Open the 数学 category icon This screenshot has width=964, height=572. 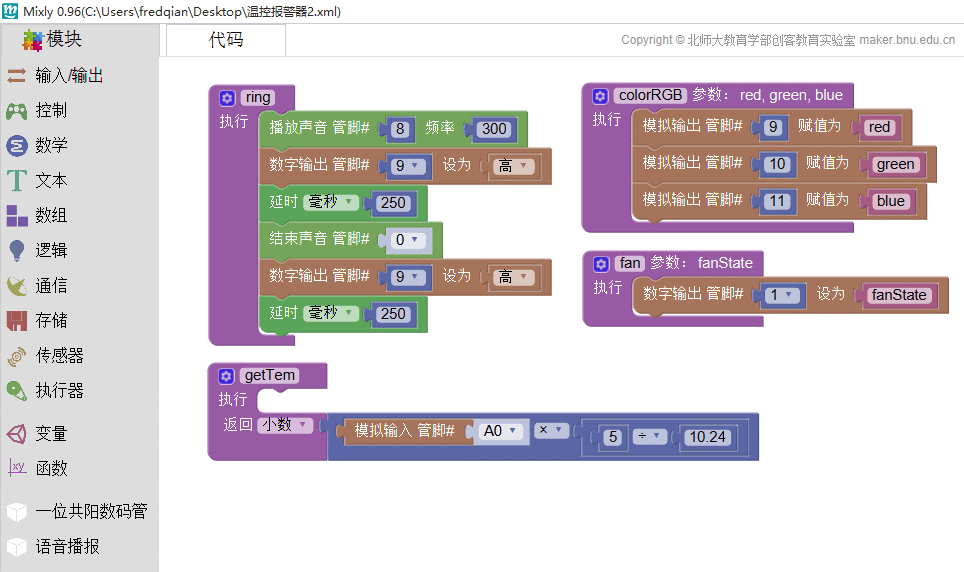click(17, 146)
